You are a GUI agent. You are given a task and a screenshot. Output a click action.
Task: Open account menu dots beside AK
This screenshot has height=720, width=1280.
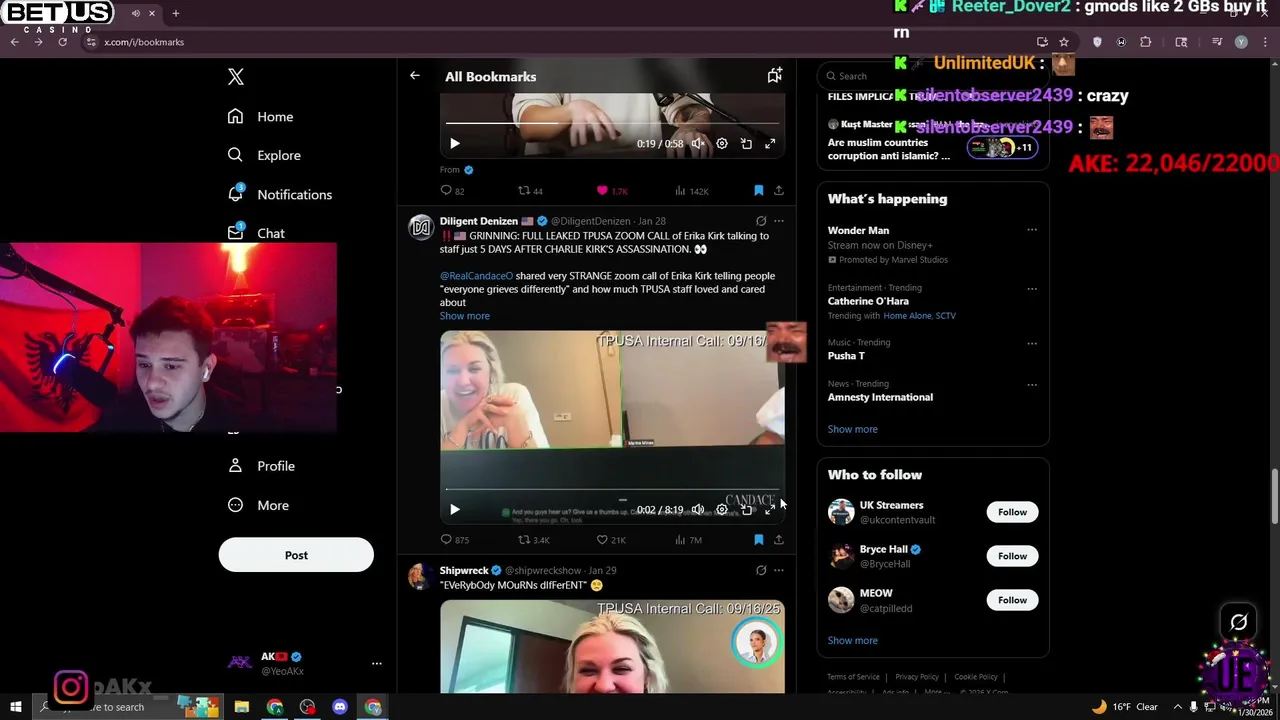click(x=377, y=663)
